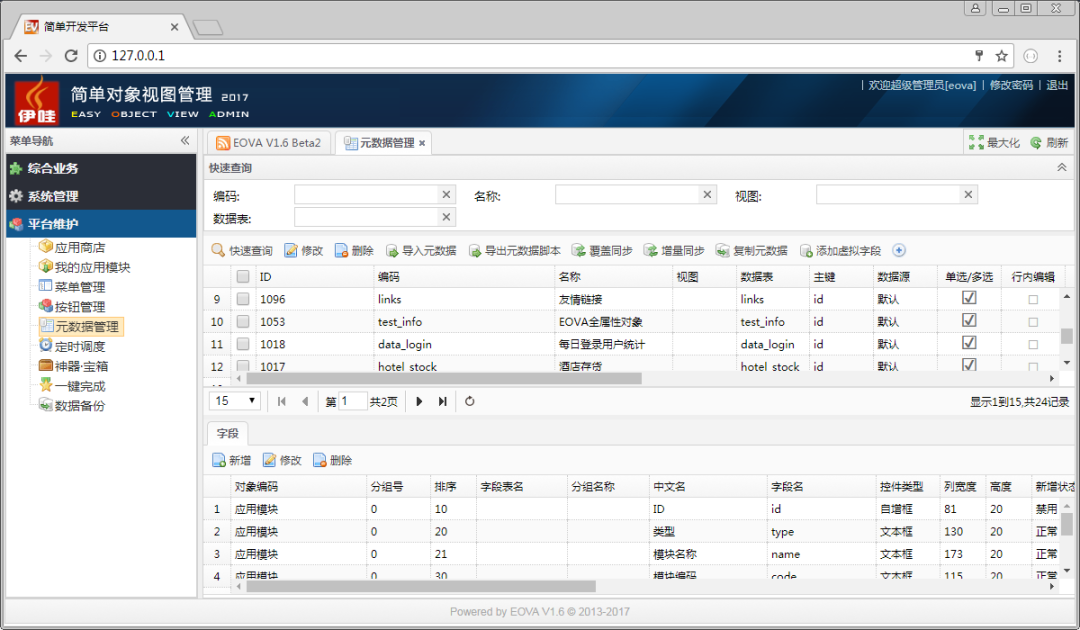Click the 修改密码 link
The width and height of the screenshot is (1080, 630).
[x=1011, y=86]
